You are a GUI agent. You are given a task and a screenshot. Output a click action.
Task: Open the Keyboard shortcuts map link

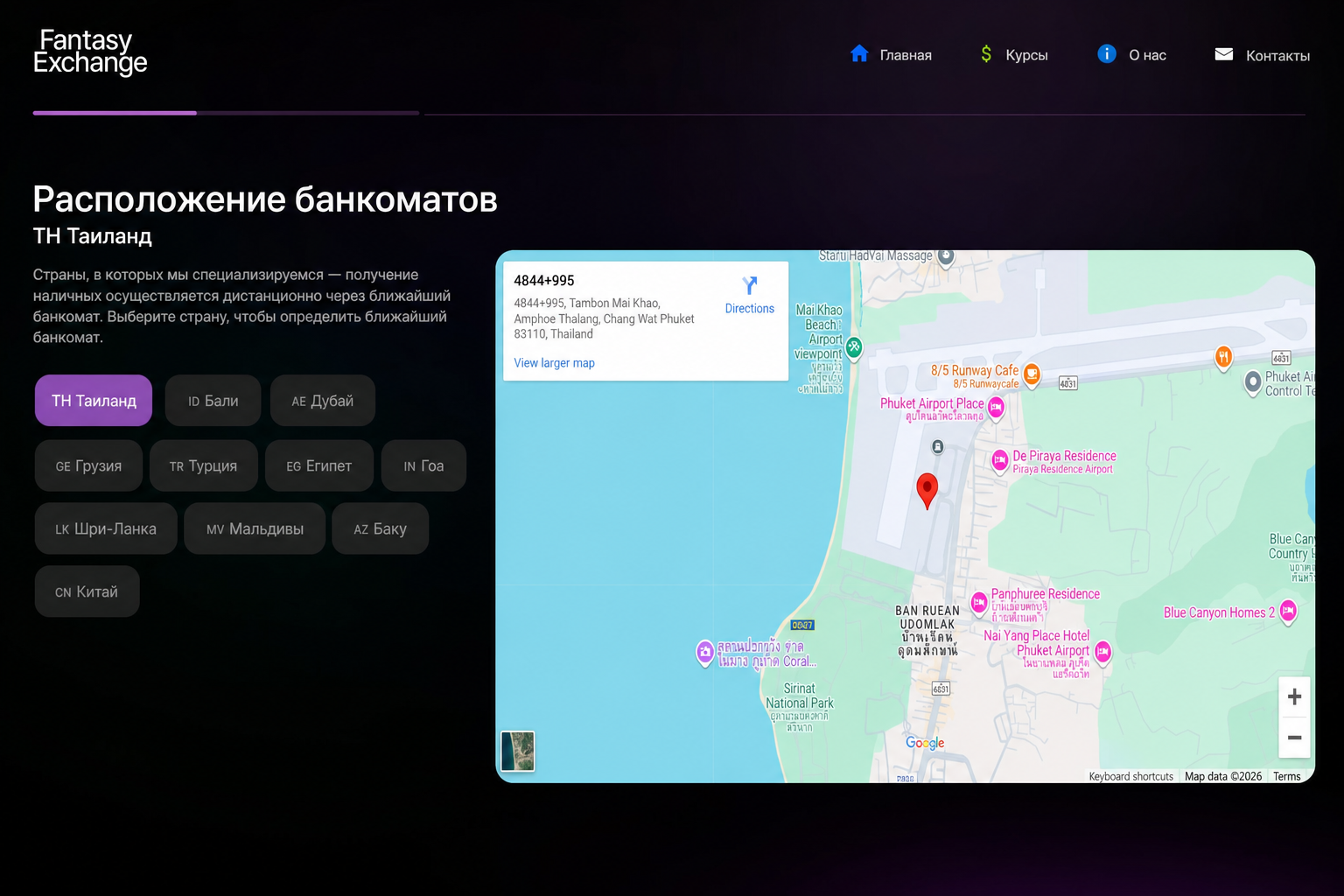[1130, 776]
